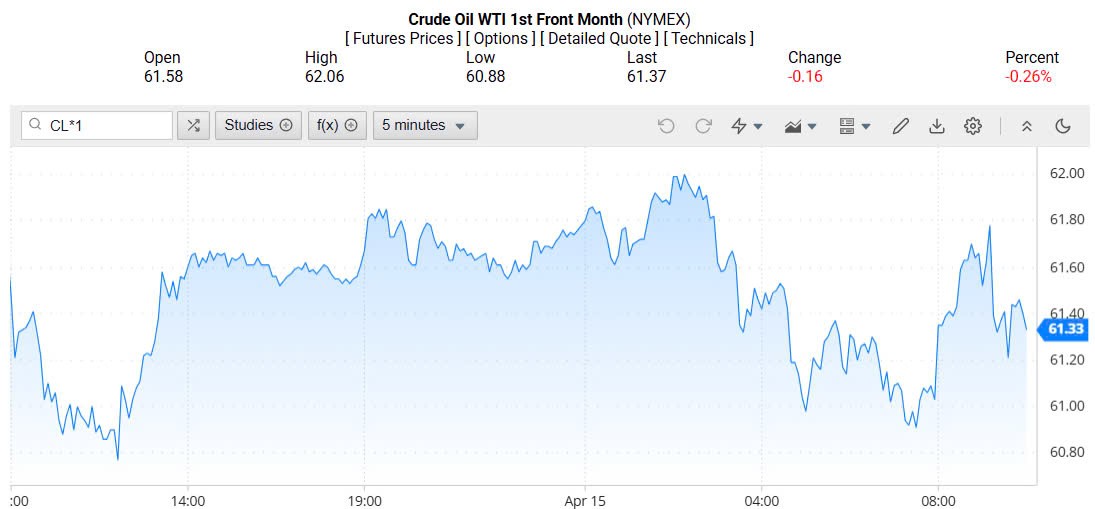This screenshot has height=509, width=1095.
Task: Undo the last chart change
Action: pyautogui.click(x=666, y=126)
